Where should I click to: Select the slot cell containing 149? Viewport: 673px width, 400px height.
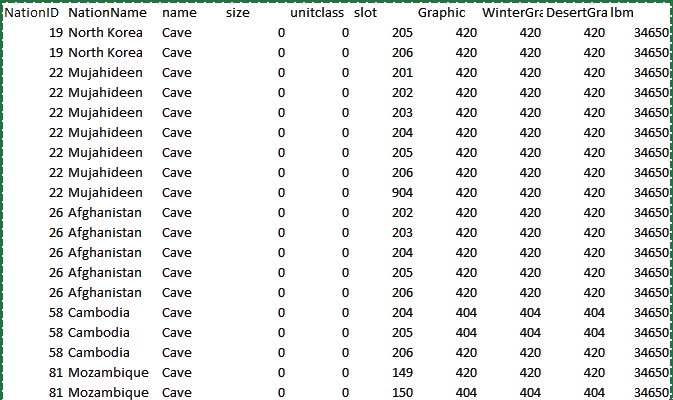(x=402, y=372)
